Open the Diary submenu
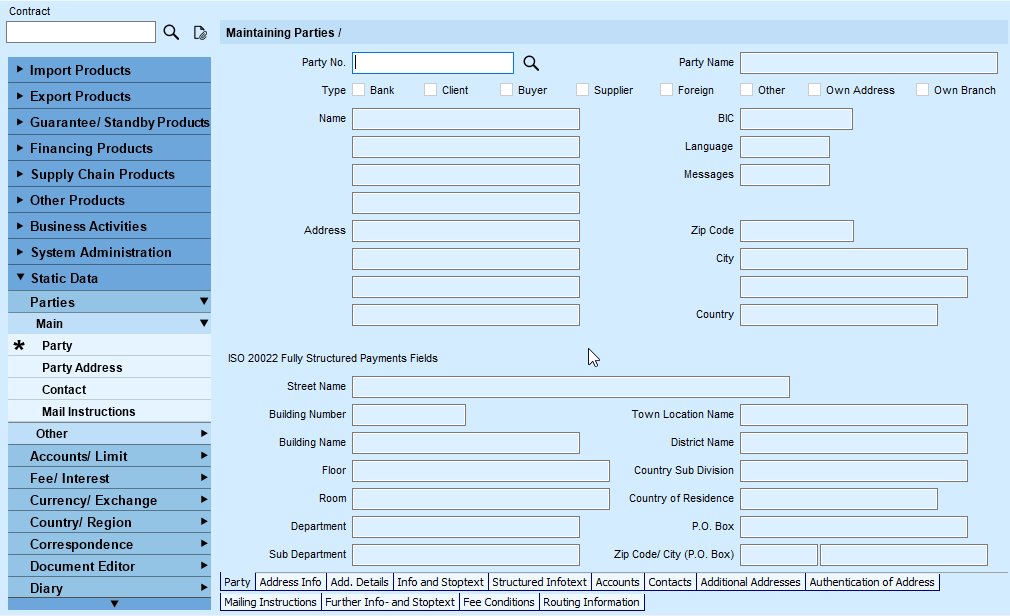The width and height of the screenshot is (1010, 616). (x=110, y=588)
